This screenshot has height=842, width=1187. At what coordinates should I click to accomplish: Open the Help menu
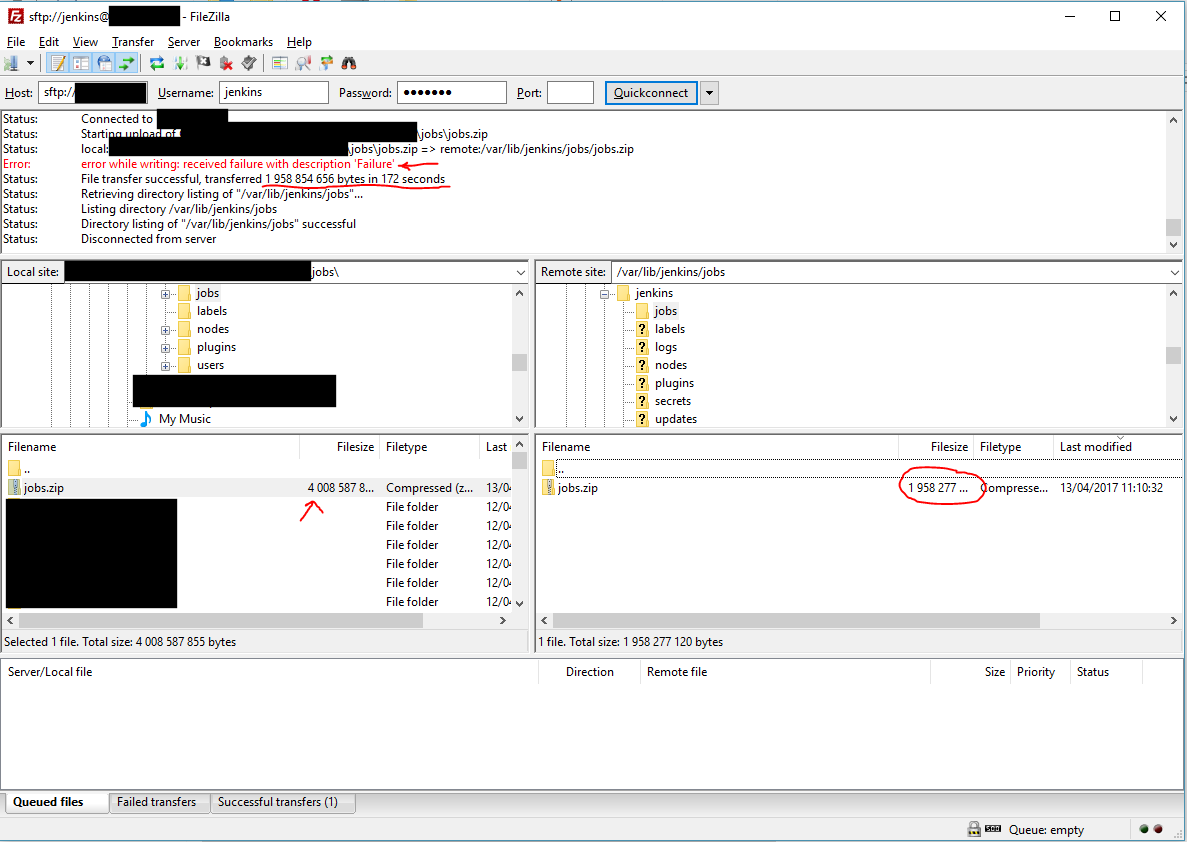[x=299, y=42]
